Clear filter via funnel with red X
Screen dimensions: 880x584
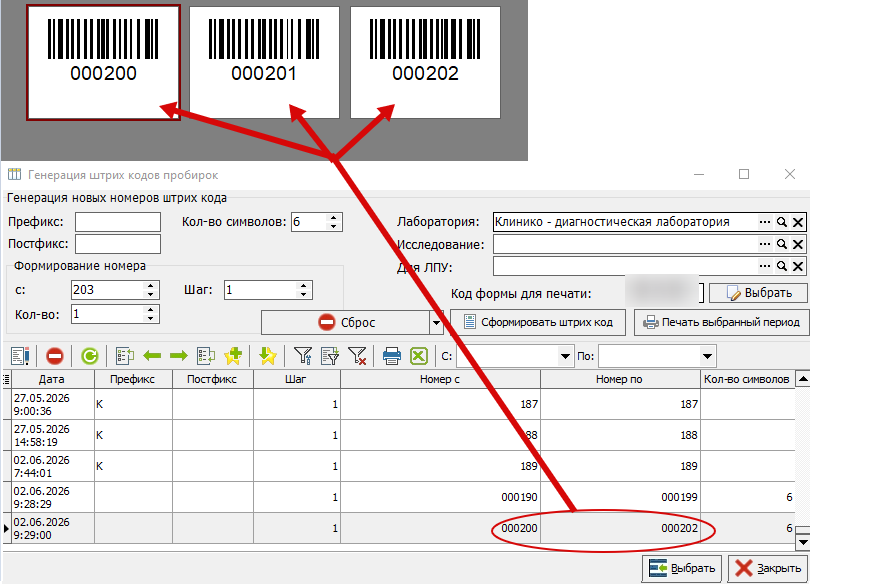click(357, 356)
